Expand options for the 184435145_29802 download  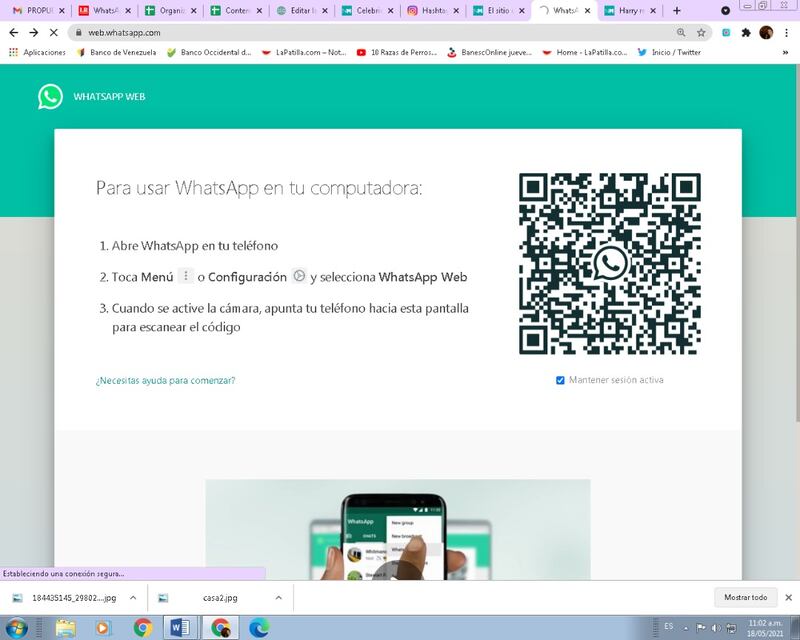pos(133,598)
